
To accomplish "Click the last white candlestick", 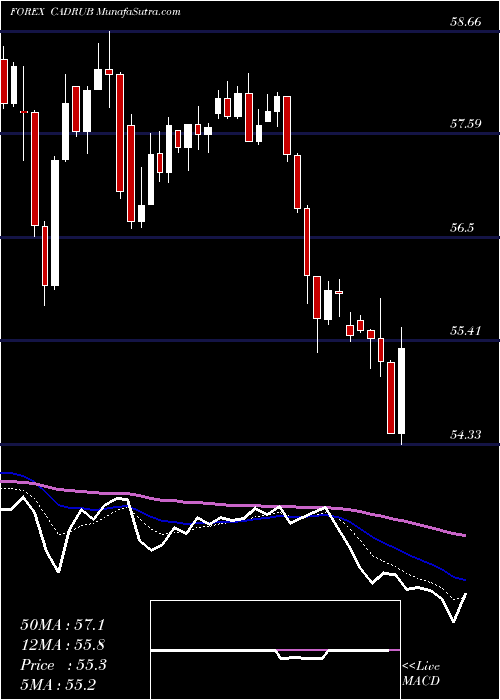I will [401, 386].
